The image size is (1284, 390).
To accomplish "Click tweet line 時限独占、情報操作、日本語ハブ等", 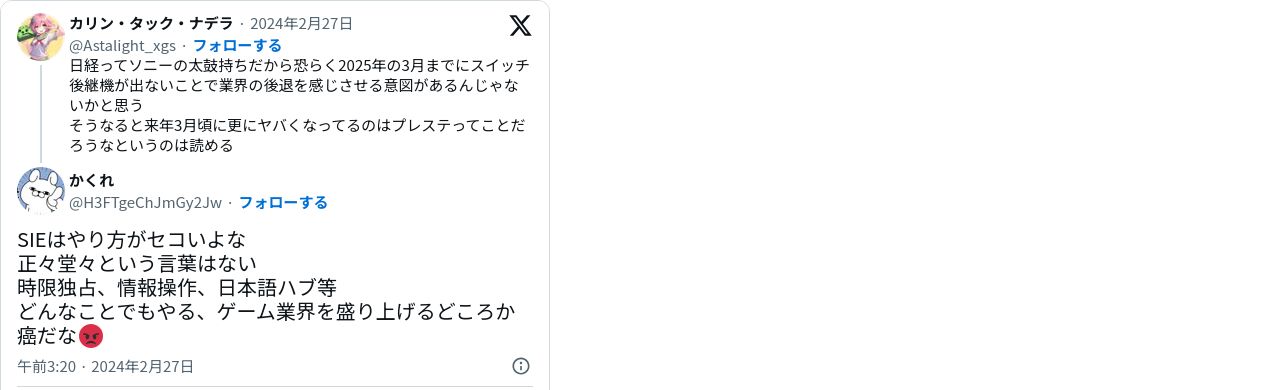I will click(x=177, y=288).
